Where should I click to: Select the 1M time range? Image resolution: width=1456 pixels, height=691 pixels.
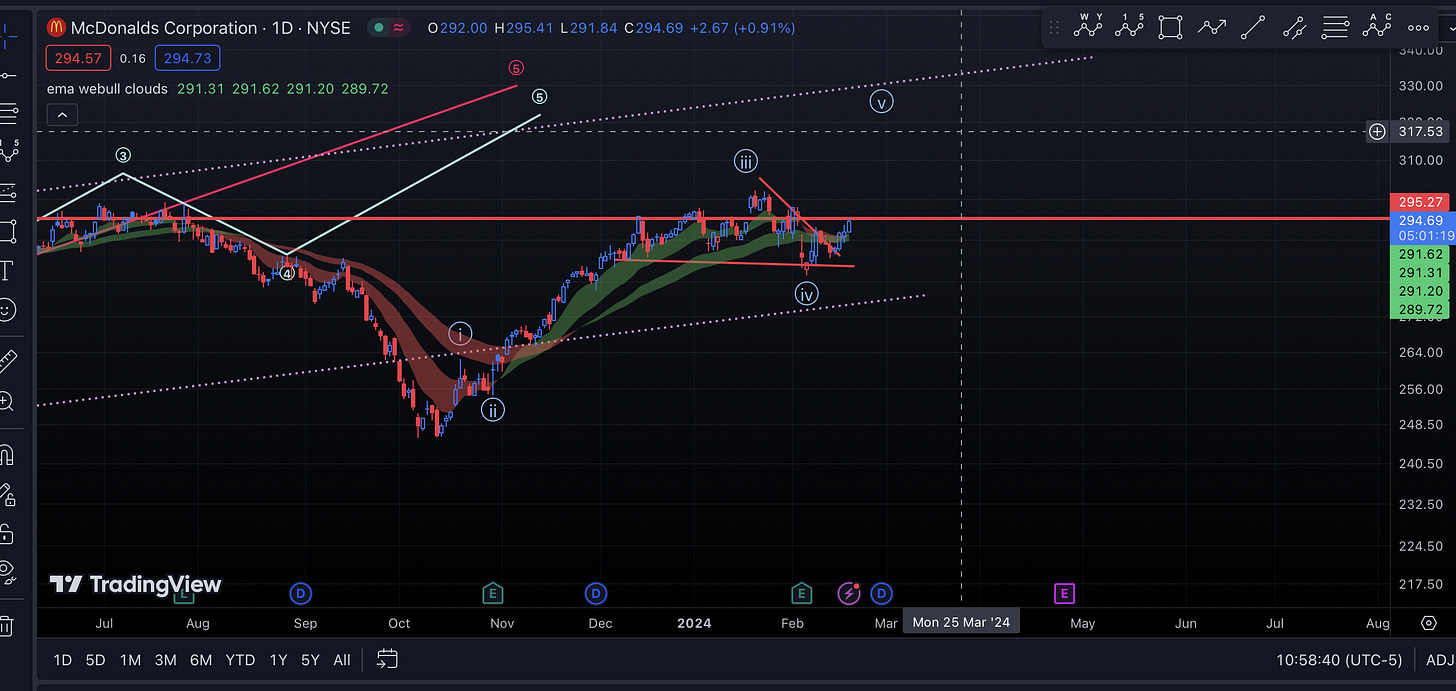tap(130, 660)
